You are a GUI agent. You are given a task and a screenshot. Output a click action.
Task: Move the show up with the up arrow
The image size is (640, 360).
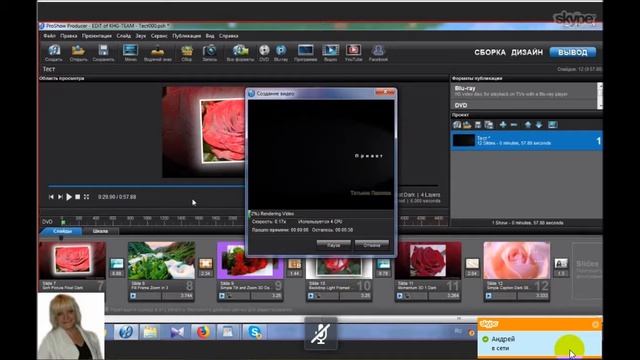click(528, 125)
